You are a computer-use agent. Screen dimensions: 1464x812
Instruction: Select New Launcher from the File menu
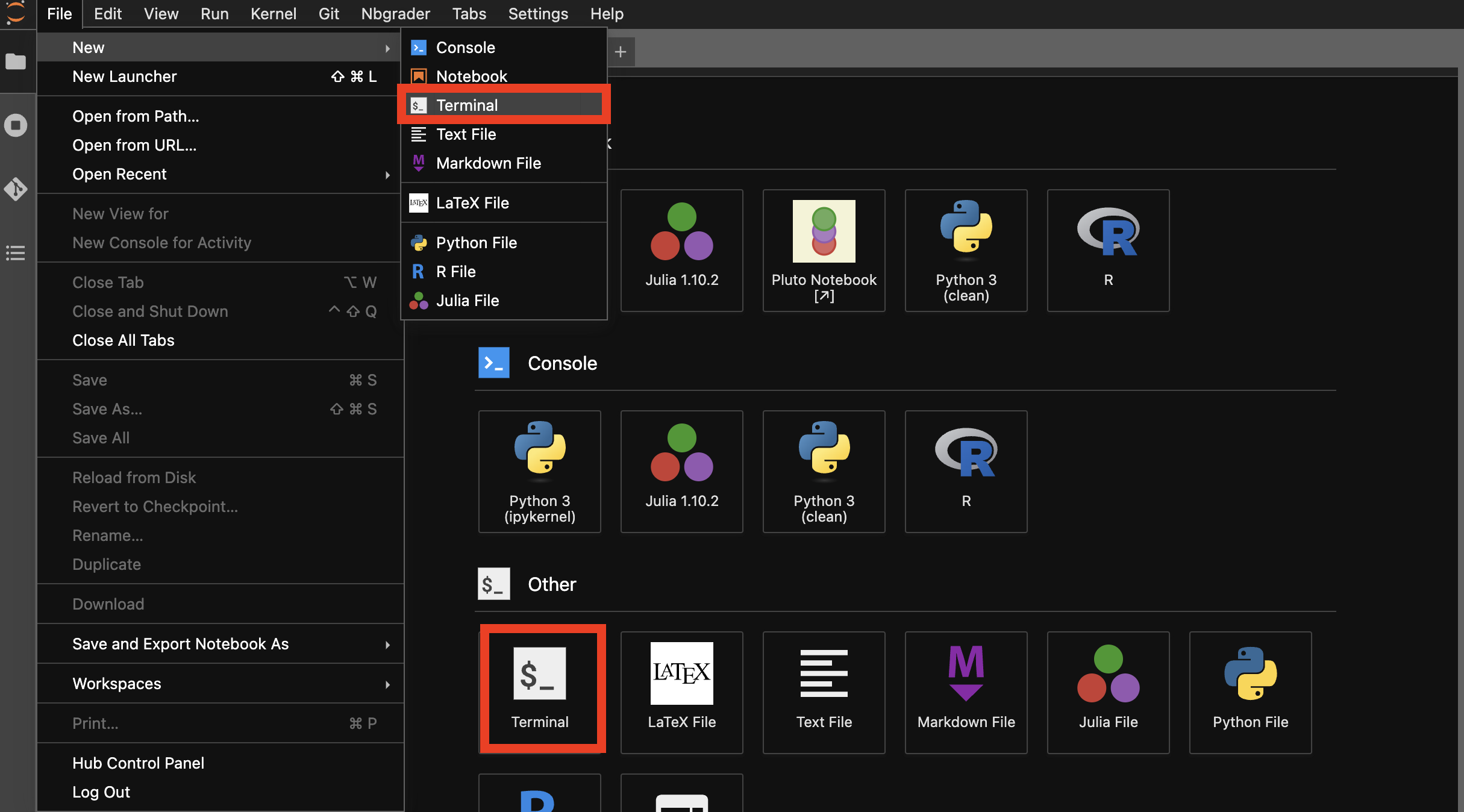coord(124,77)
